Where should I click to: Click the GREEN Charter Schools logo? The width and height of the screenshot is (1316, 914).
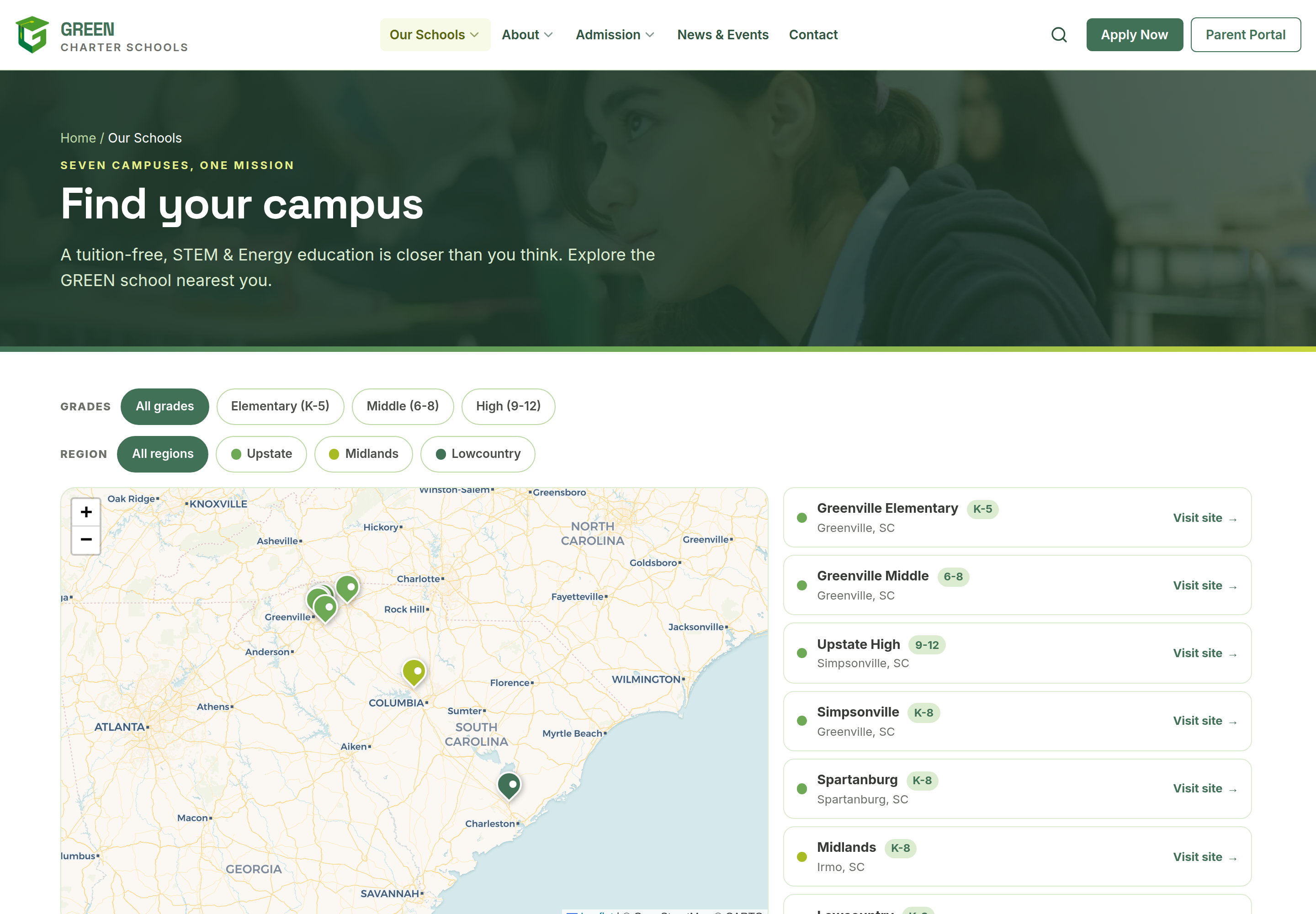point(101,35)
